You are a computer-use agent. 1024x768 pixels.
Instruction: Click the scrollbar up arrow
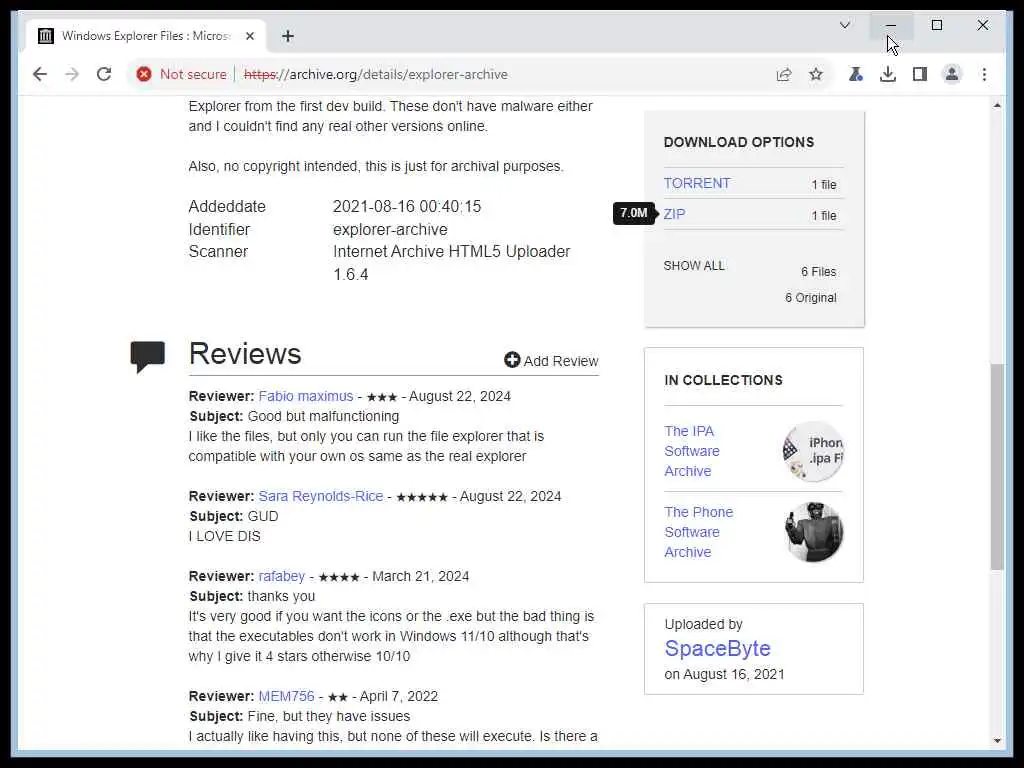(997, 105)
